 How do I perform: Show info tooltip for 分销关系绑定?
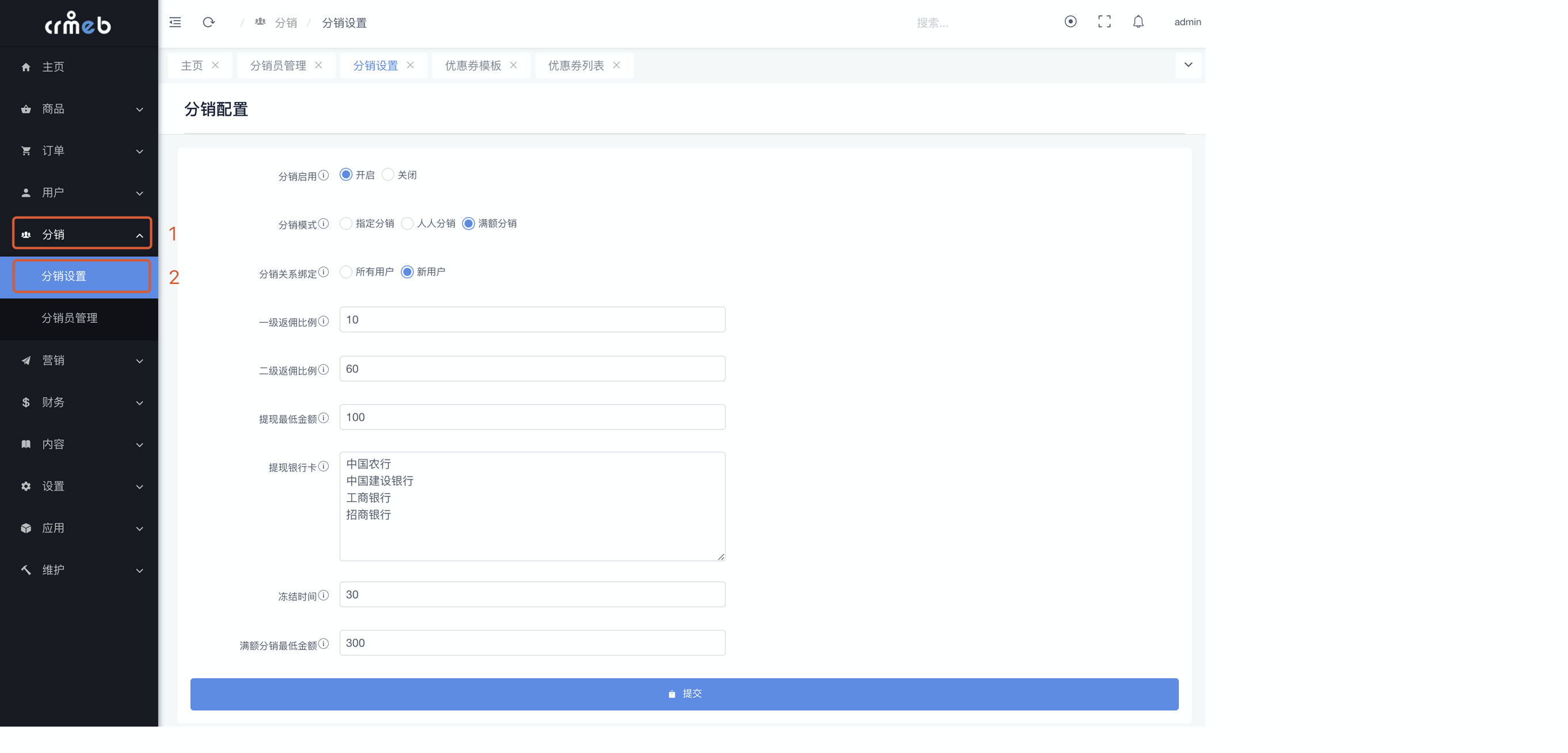pyautogui.click(x=324, y=272)
